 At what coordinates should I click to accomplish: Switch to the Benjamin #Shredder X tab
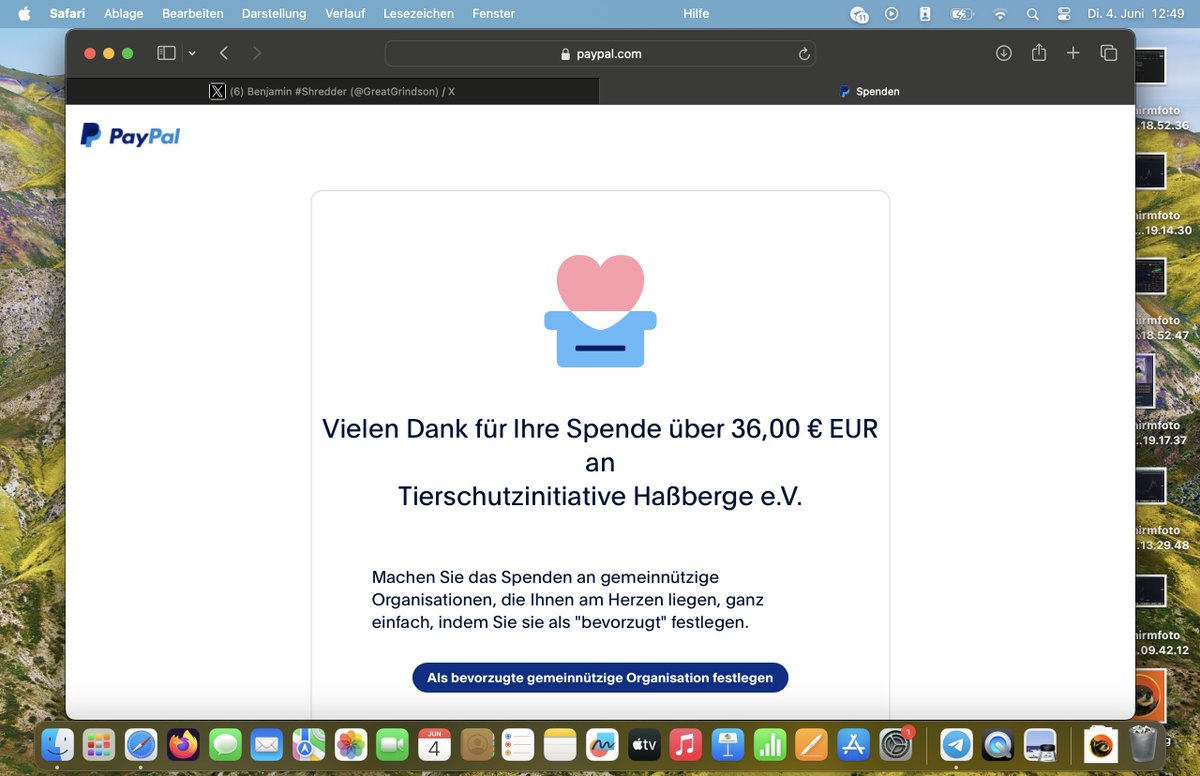tap(332, 91)
